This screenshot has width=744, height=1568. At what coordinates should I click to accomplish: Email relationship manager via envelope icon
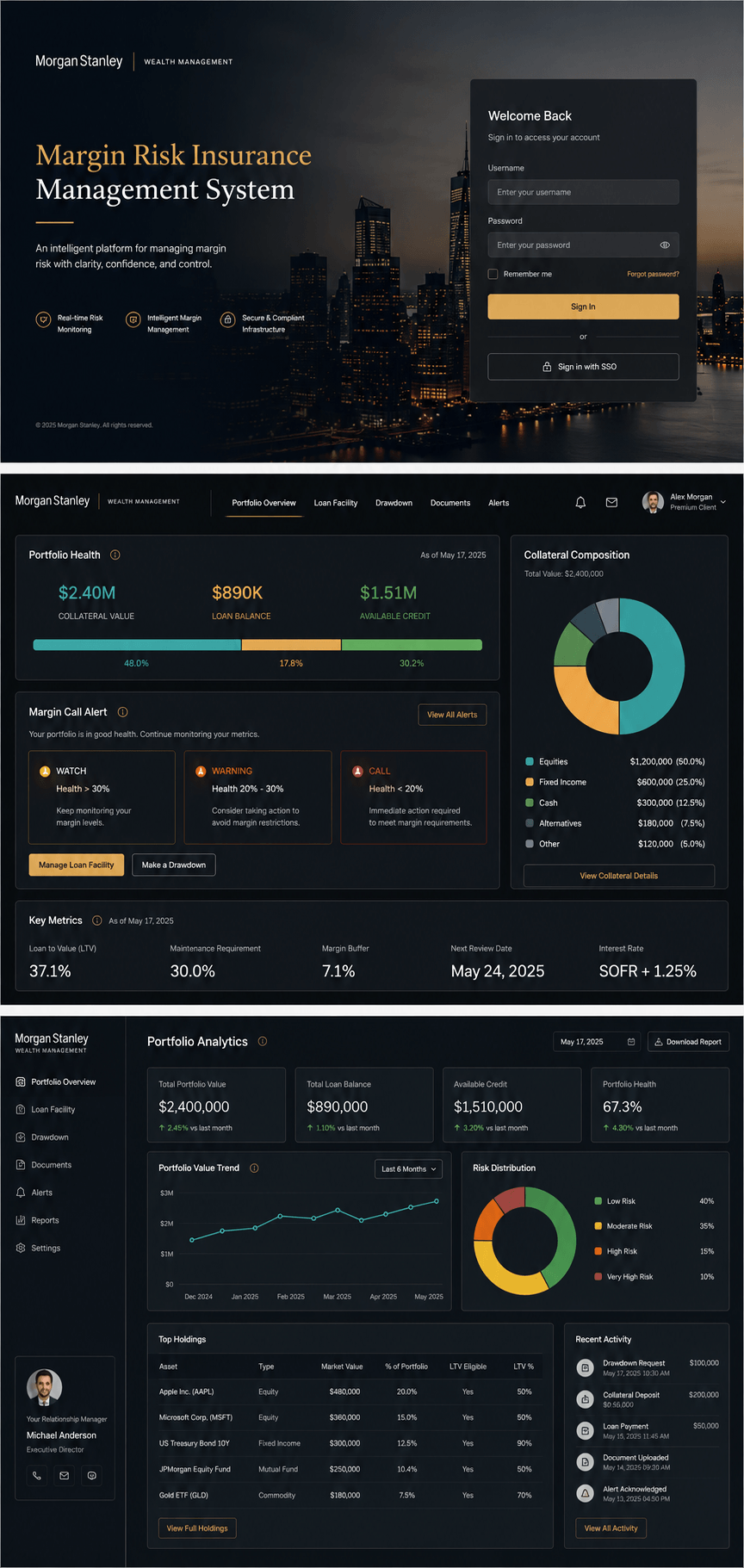pyautogui.click(x=64, y=1476)
